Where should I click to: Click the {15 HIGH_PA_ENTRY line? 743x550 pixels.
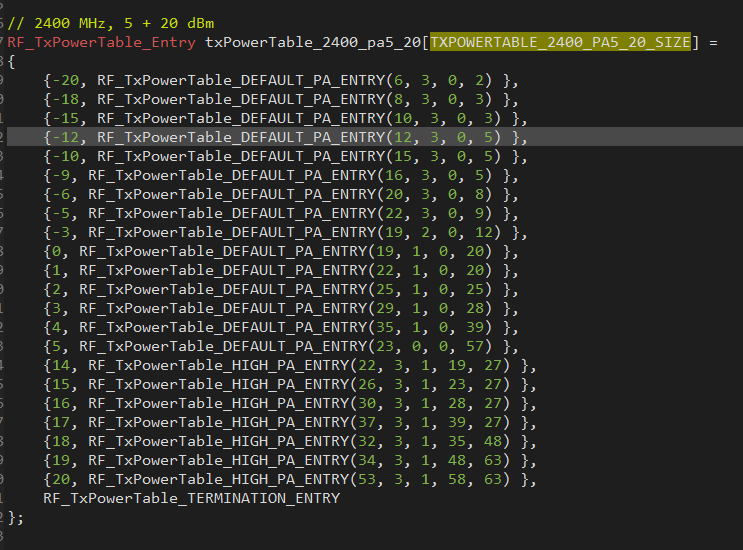(x=290, y=384)
